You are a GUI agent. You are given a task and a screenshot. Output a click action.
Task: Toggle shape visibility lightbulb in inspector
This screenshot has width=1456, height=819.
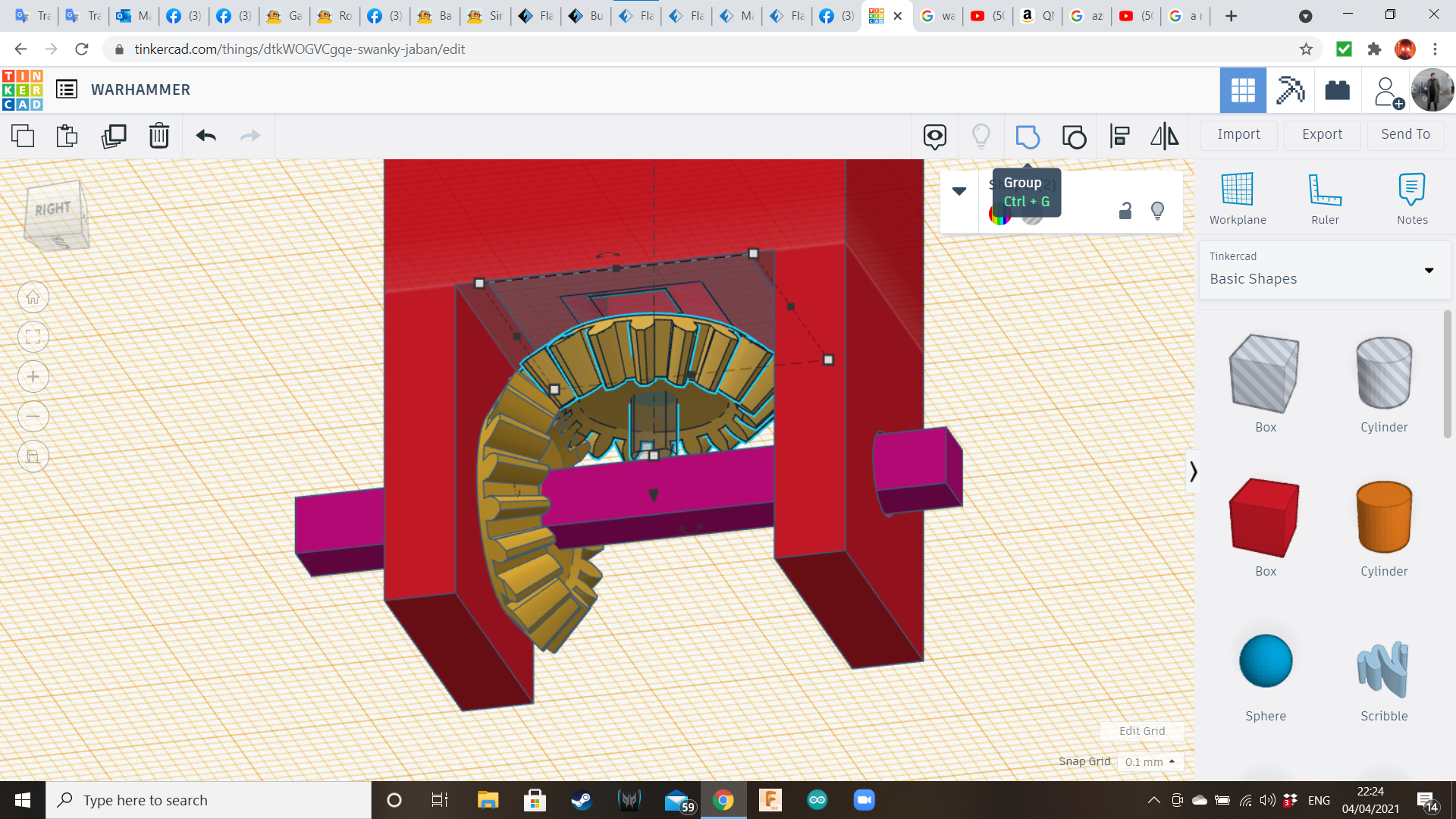[1157, 211]
